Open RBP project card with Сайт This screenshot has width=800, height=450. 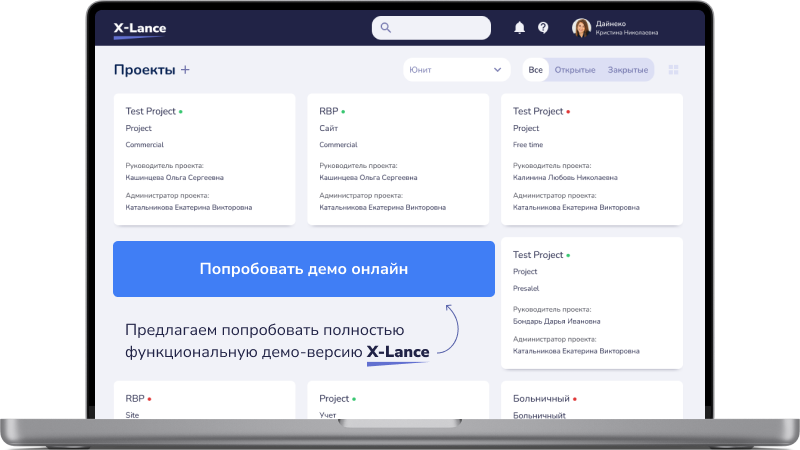coord(398,159)
